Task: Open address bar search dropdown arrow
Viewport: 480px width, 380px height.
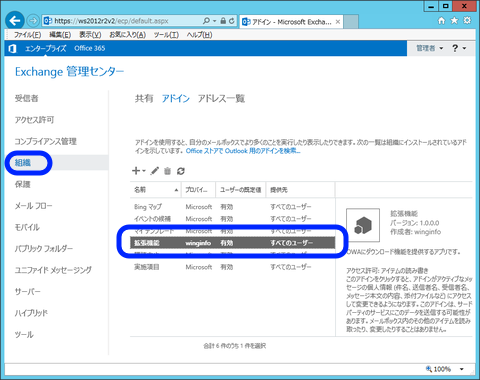Action: [x=214, y=21]
